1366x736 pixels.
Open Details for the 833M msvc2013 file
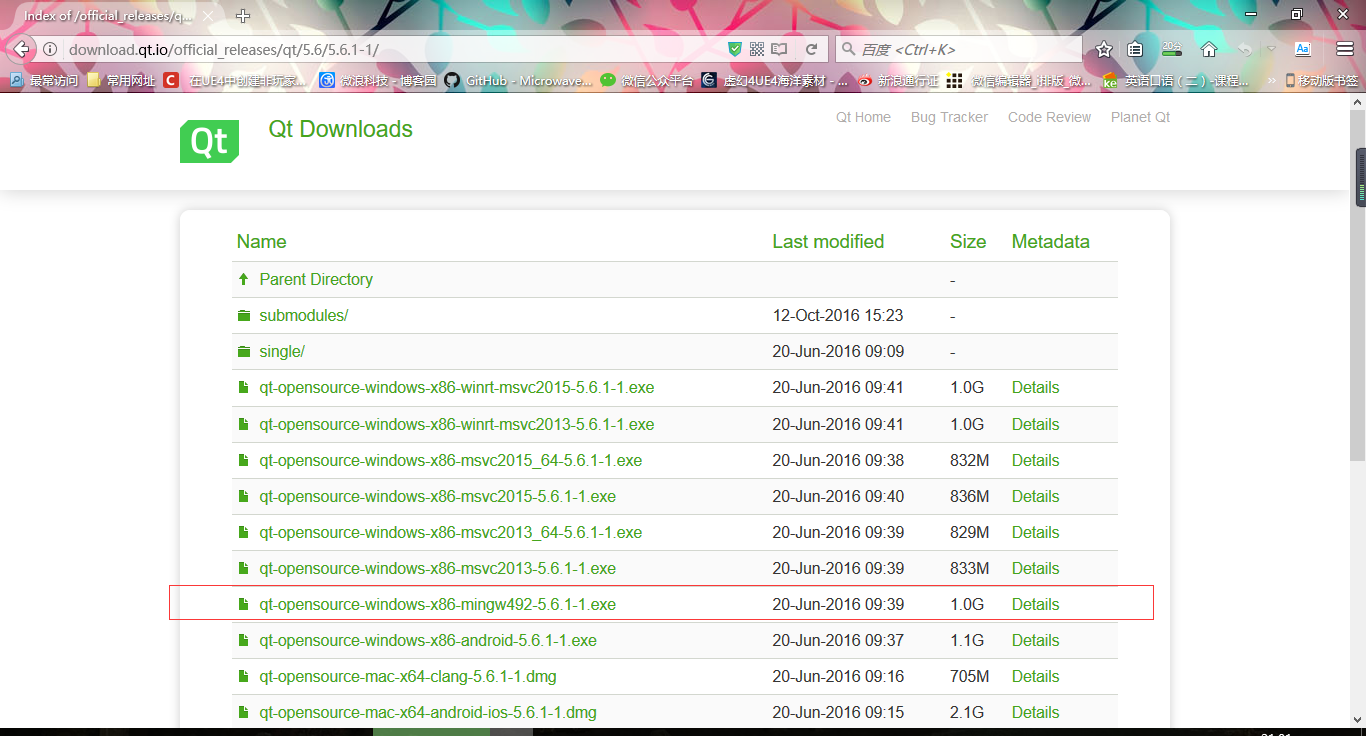[x=1035, y=569]
